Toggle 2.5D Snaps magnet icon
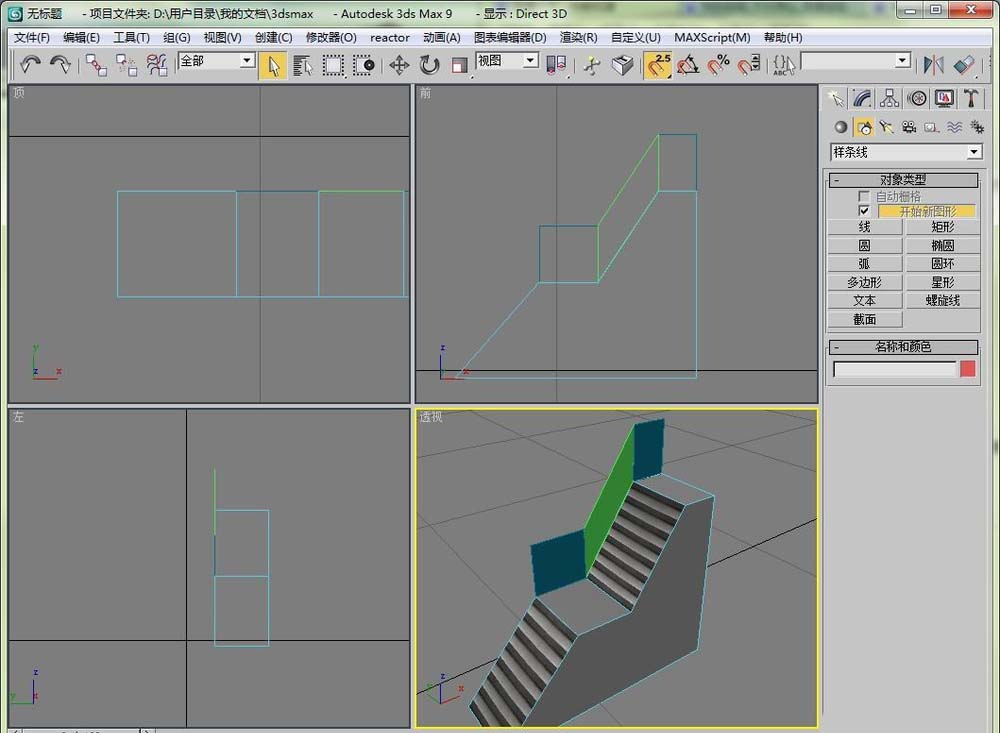1000x733 pixels. coord(658,65)
